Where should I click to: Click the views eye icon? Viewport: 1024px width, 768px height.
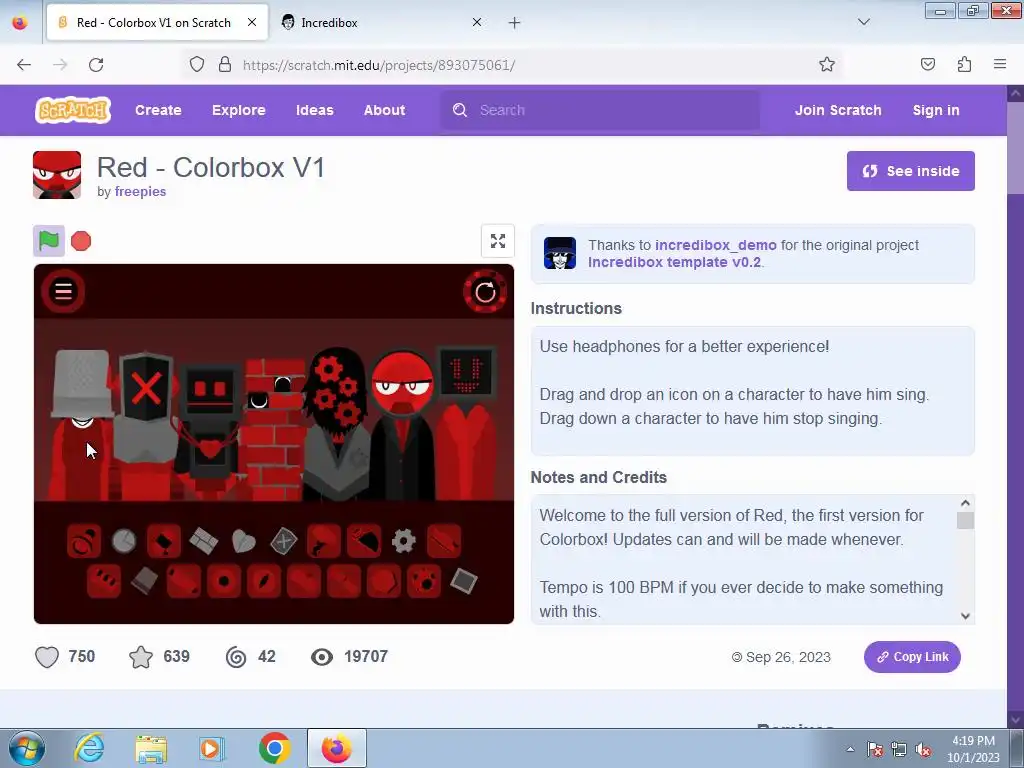(x=322, y=656)
